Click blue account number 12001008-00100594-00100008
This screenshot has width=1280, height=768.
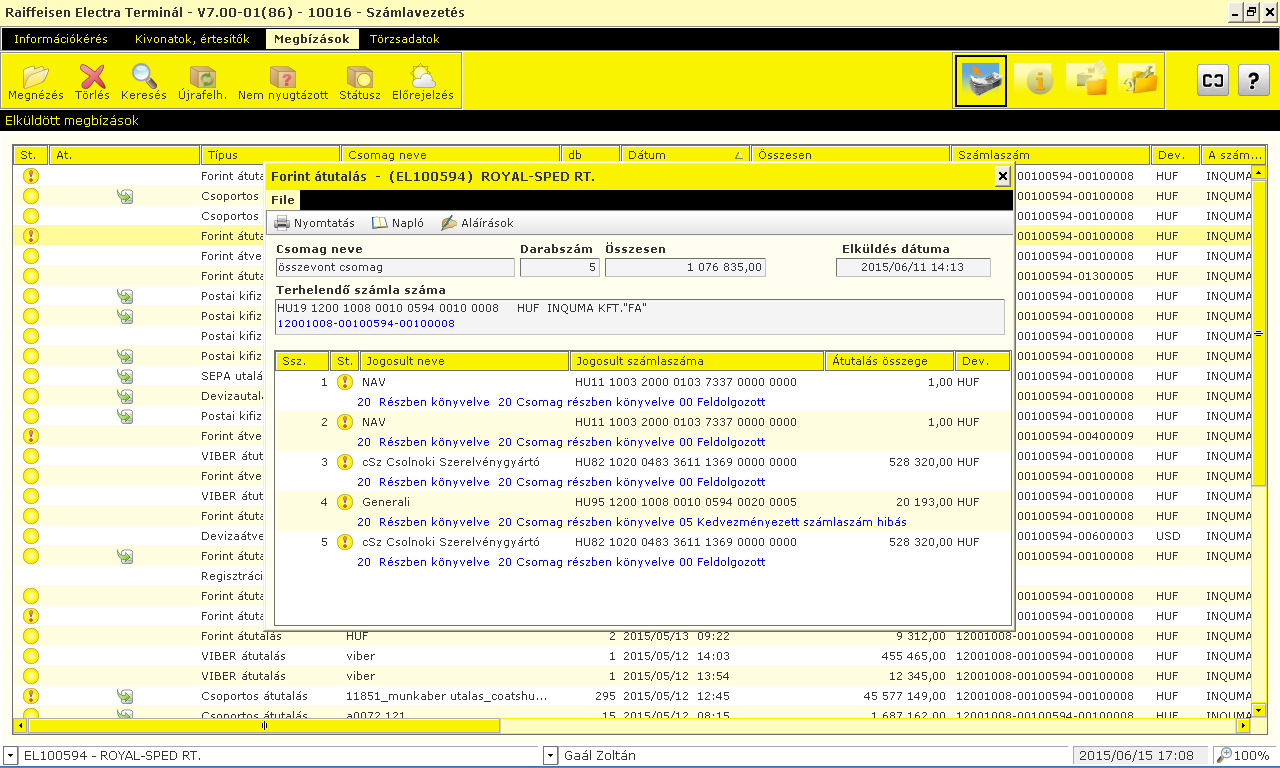[x=366, y=324]
